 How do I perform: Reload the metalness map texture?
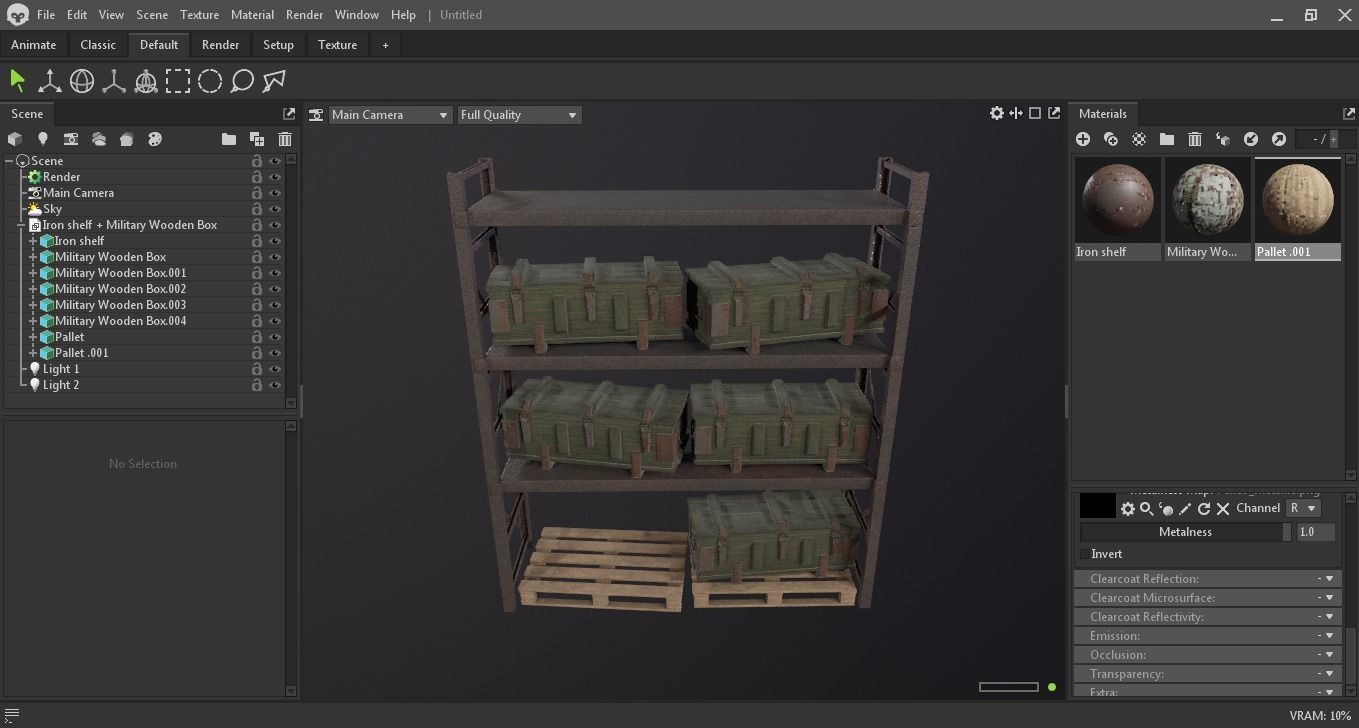(1204, 509)
